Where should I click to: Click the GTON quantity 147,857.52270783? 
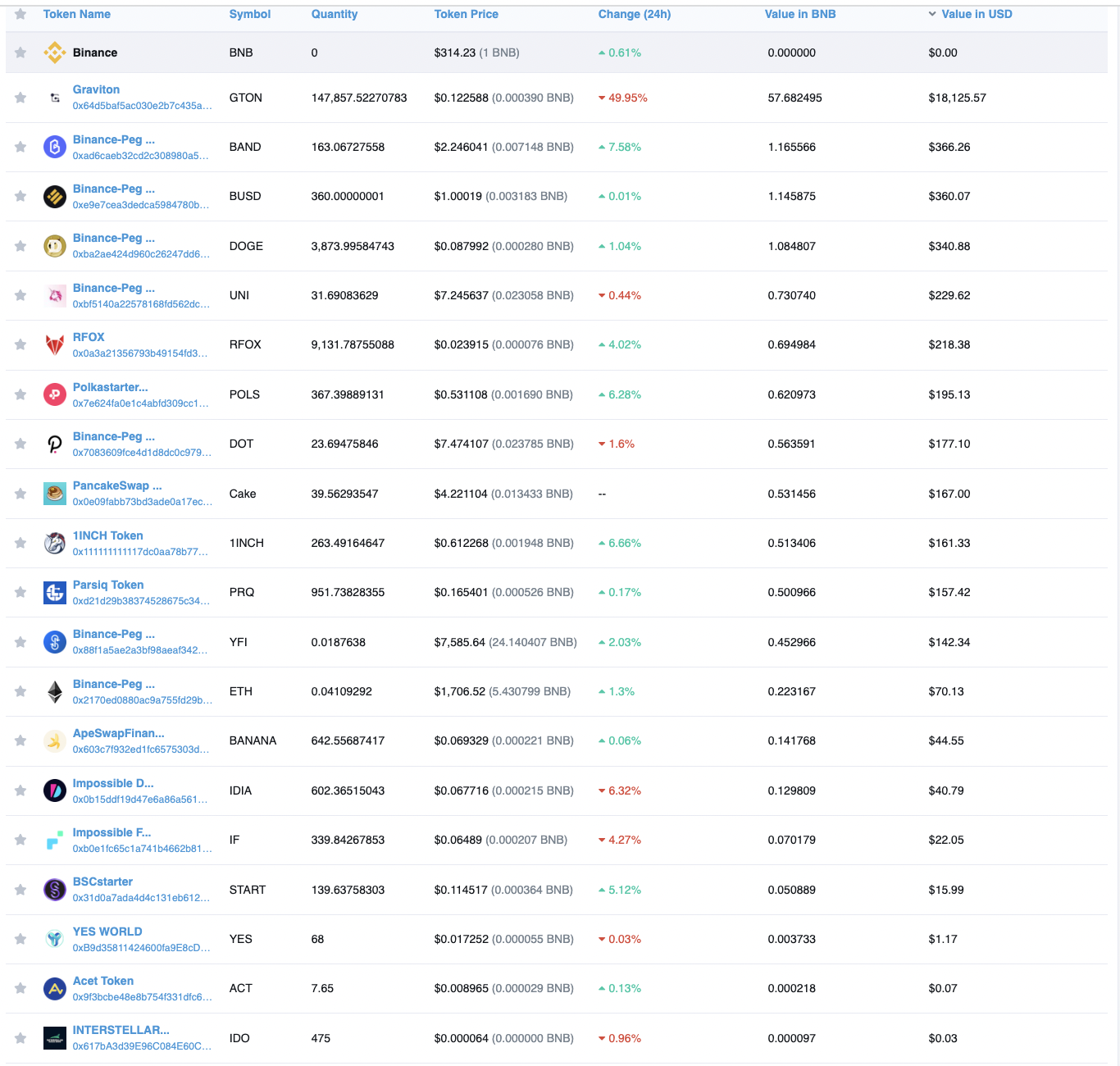[359, 98]
